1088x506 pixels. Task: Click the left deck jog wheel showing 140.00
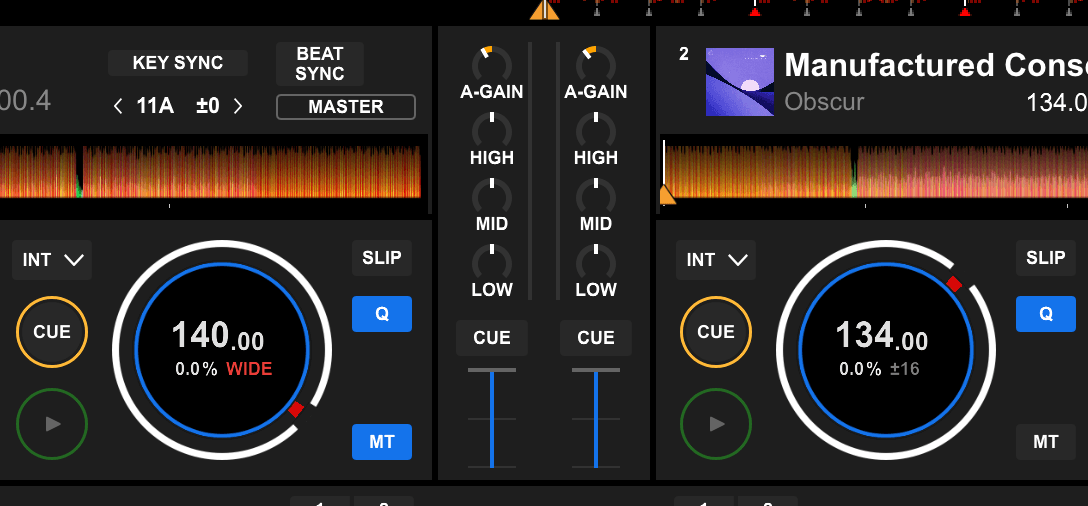(222, 350)
